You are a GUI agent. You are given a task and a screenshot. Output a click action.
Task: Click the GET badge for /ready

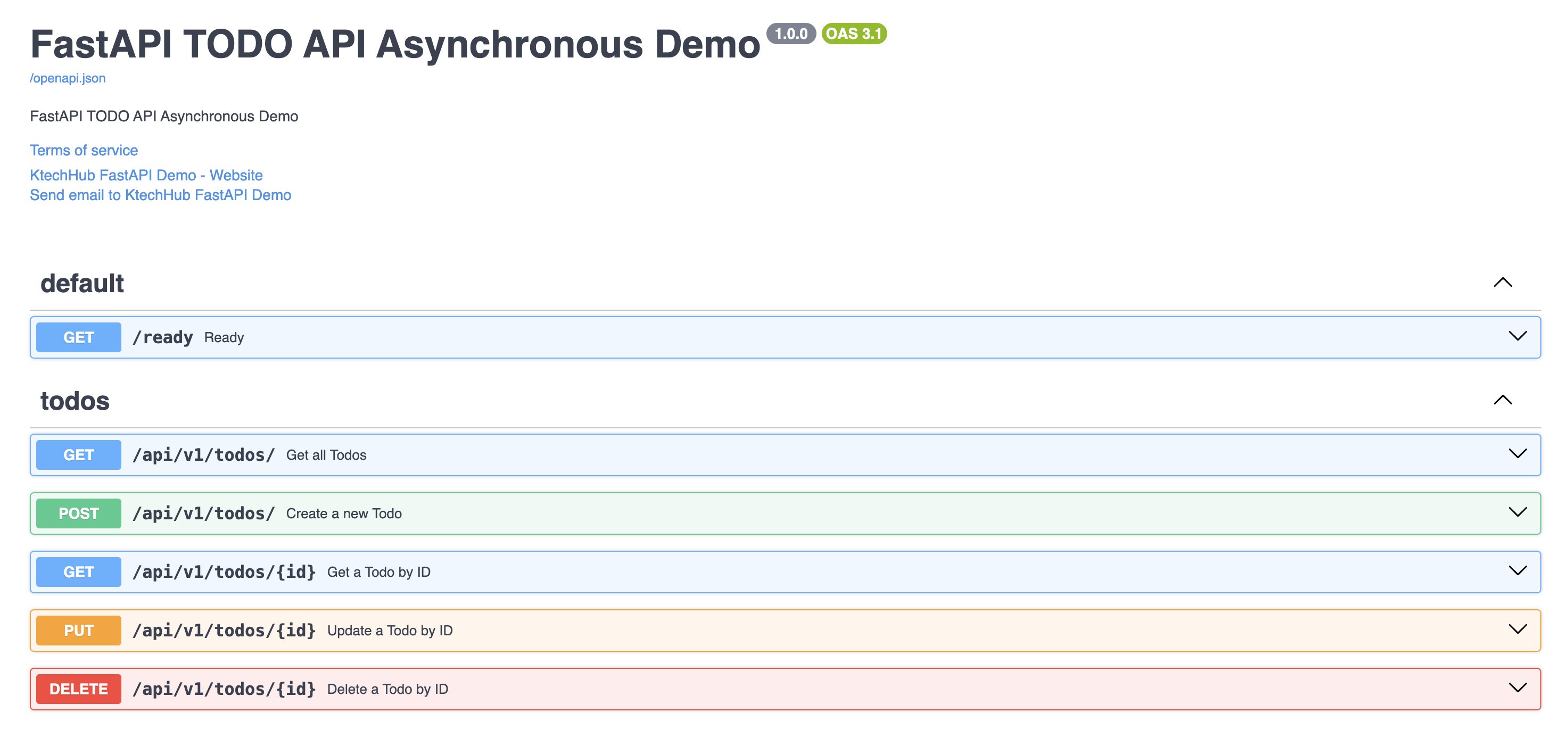click(x=79, y=337)
